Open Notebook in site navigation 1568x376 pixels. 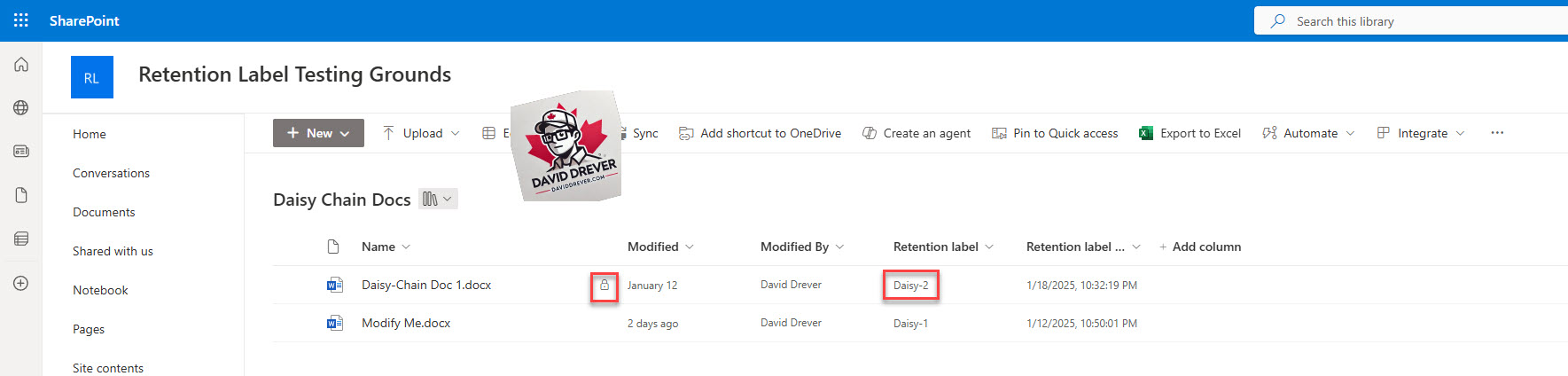pyautogui.click(x=100, y=290)
